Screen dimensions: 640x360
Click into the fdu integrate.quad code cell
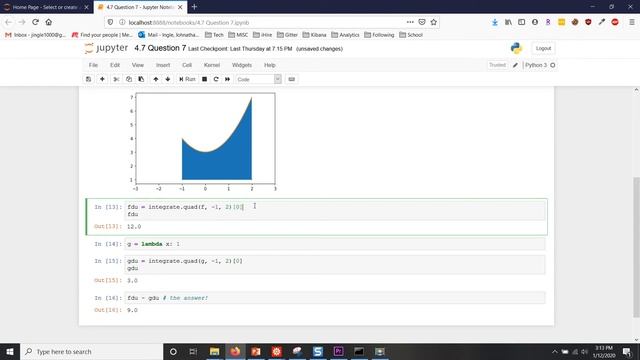click(335, 211)
